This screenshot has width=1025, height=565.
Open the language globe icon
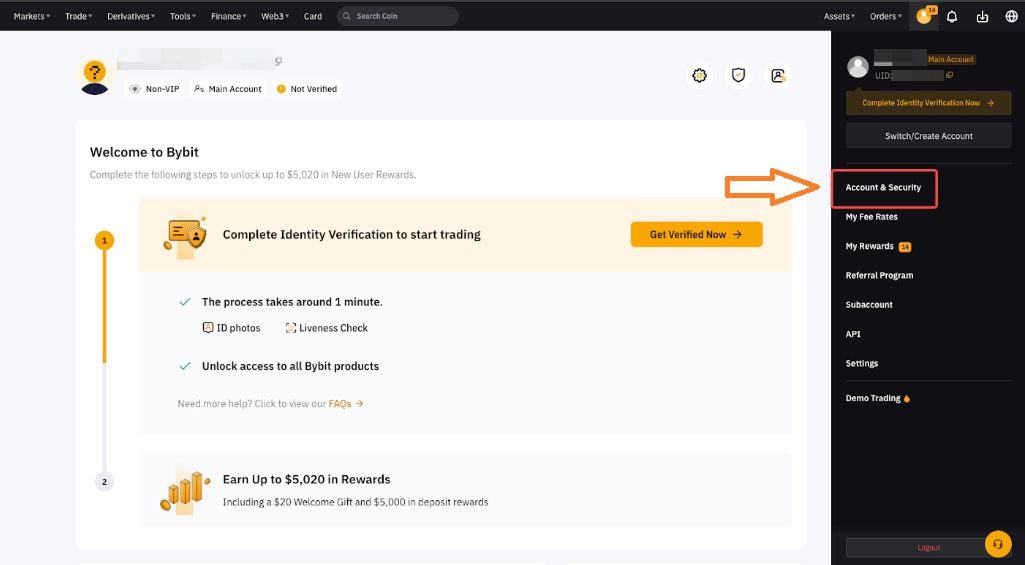click(x=1011, y=16)
